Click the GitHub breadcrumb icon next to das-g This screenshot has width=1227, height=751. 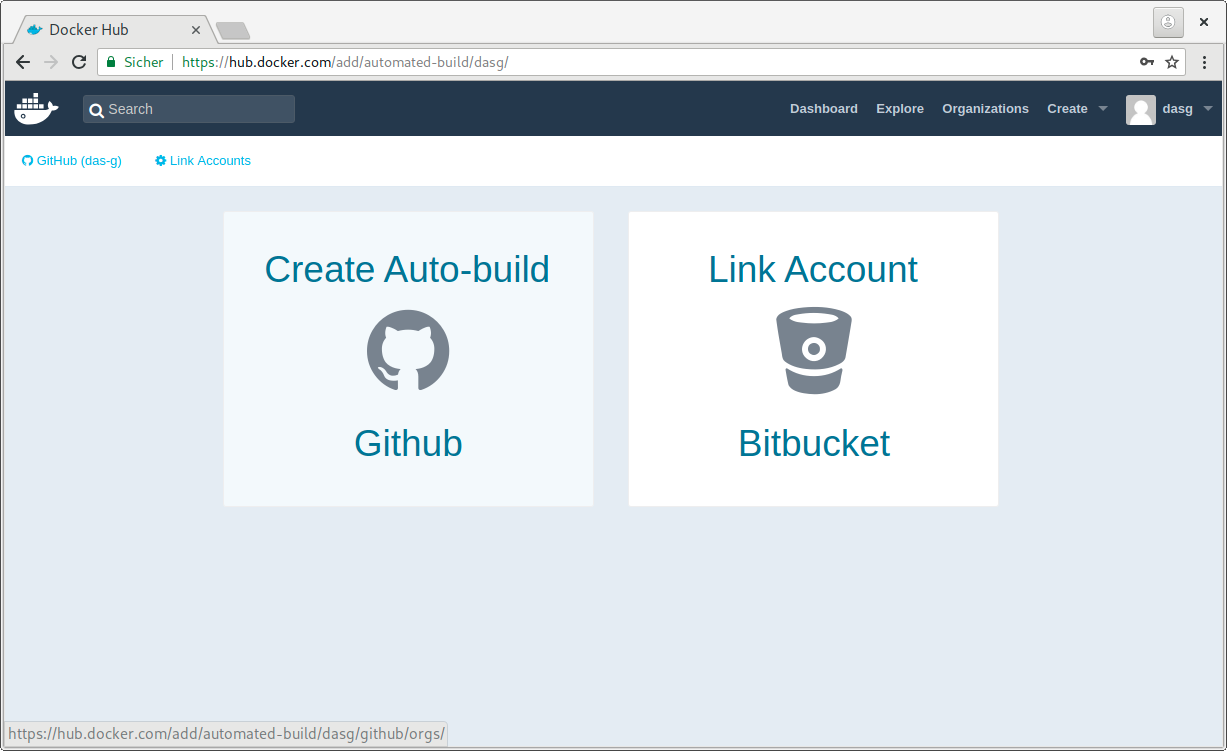pyautogui.click(x=27, y=160)
